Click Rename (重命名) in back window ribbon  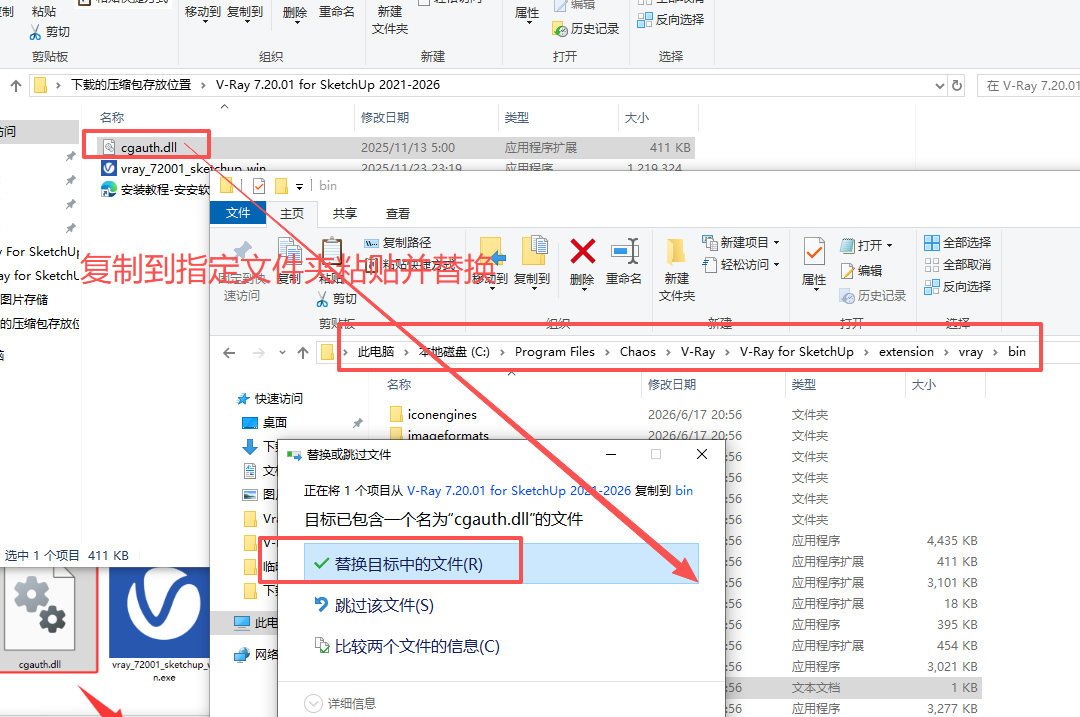point(336,12)
